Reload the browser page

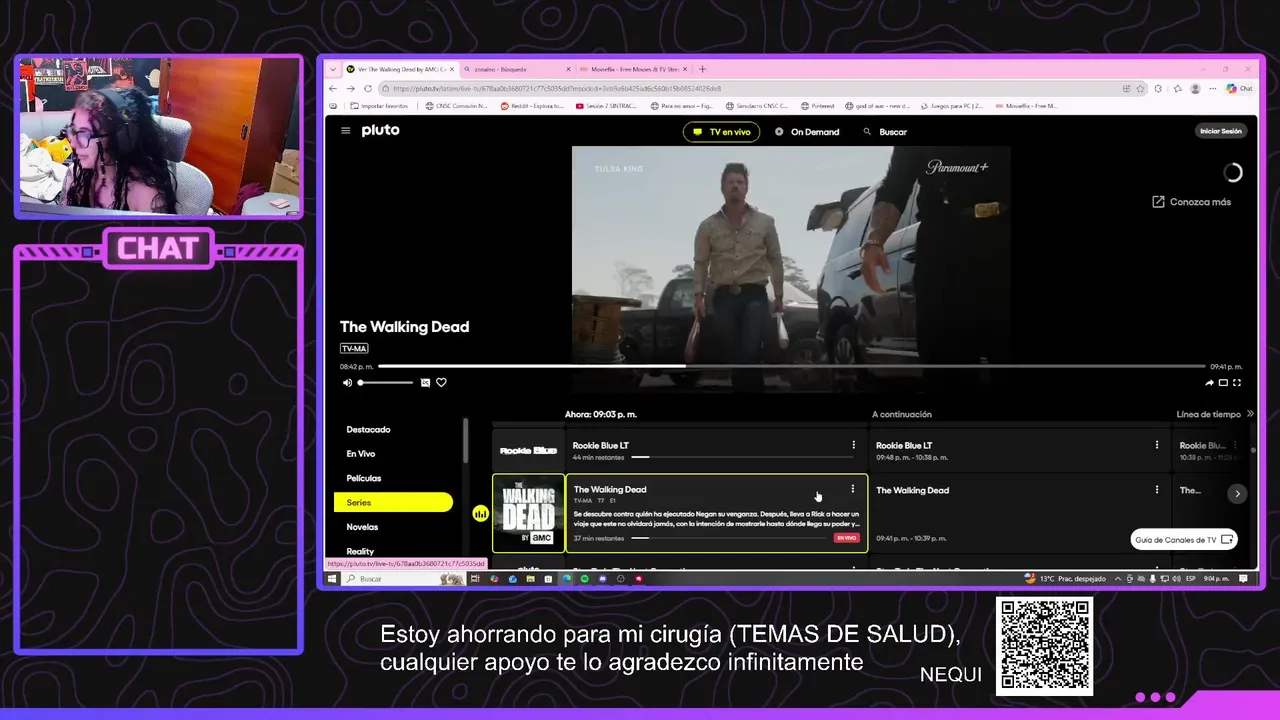[368, 88]
